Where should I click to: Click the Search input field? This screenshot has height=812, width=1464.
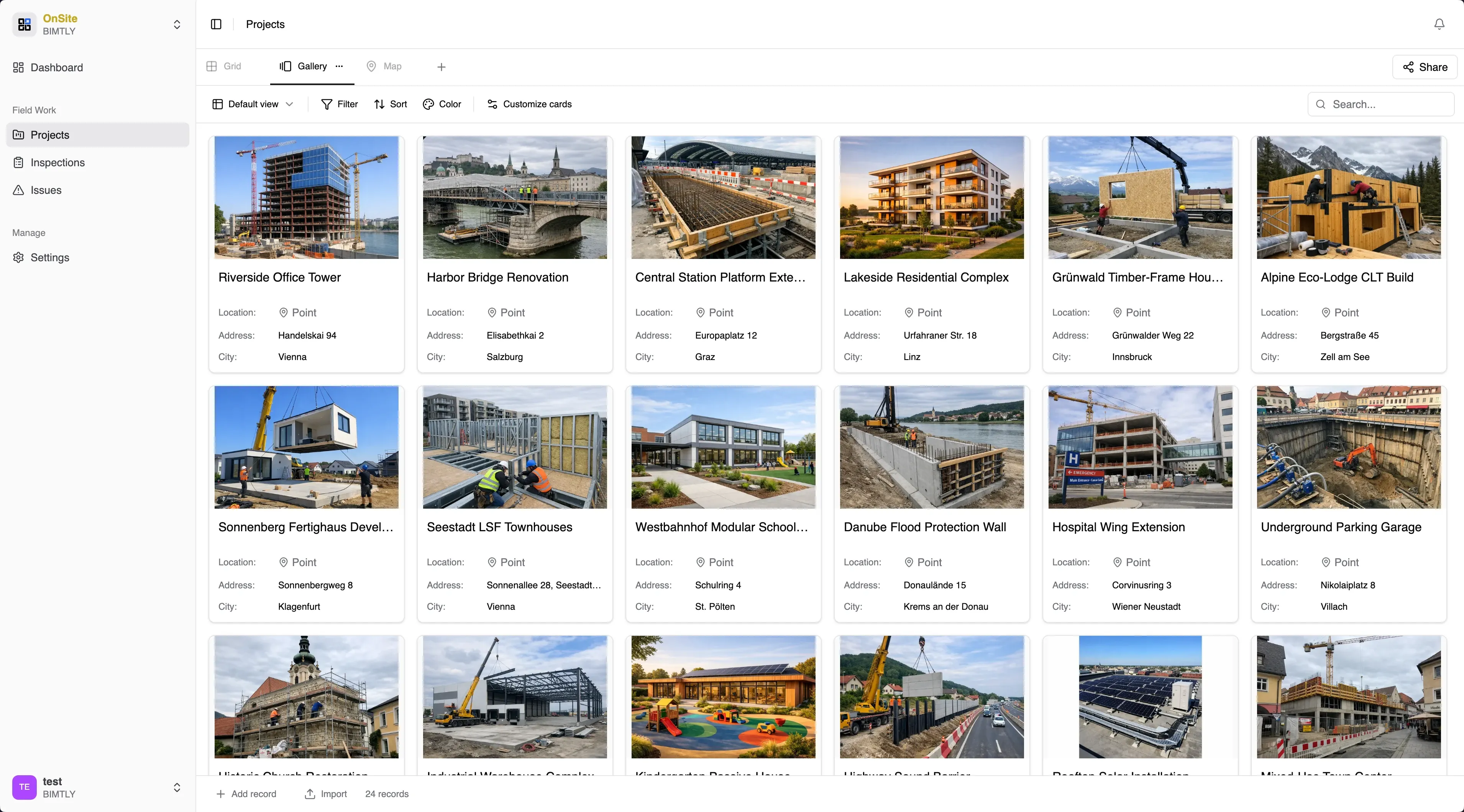click(x=1387, y=105)
